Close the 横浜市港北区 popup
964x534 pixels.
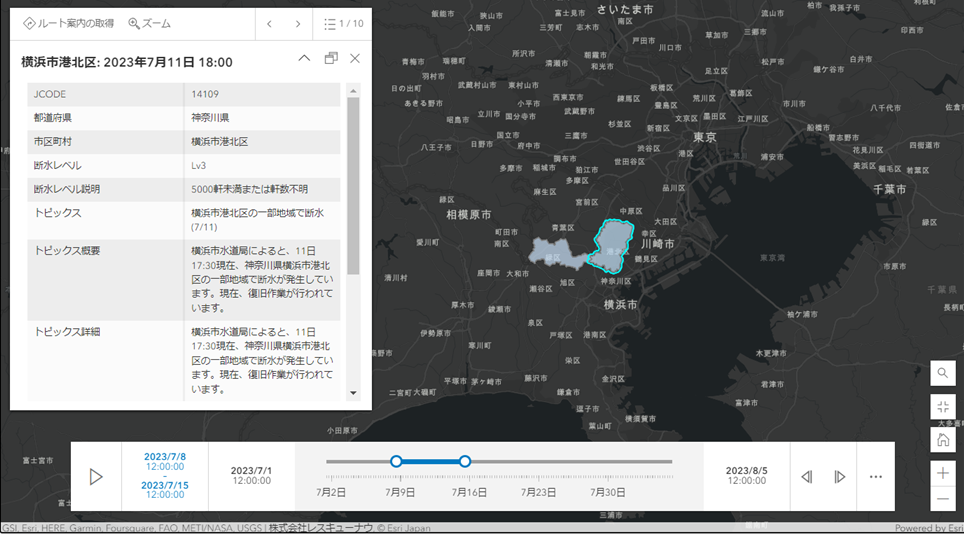click(354, 59)
